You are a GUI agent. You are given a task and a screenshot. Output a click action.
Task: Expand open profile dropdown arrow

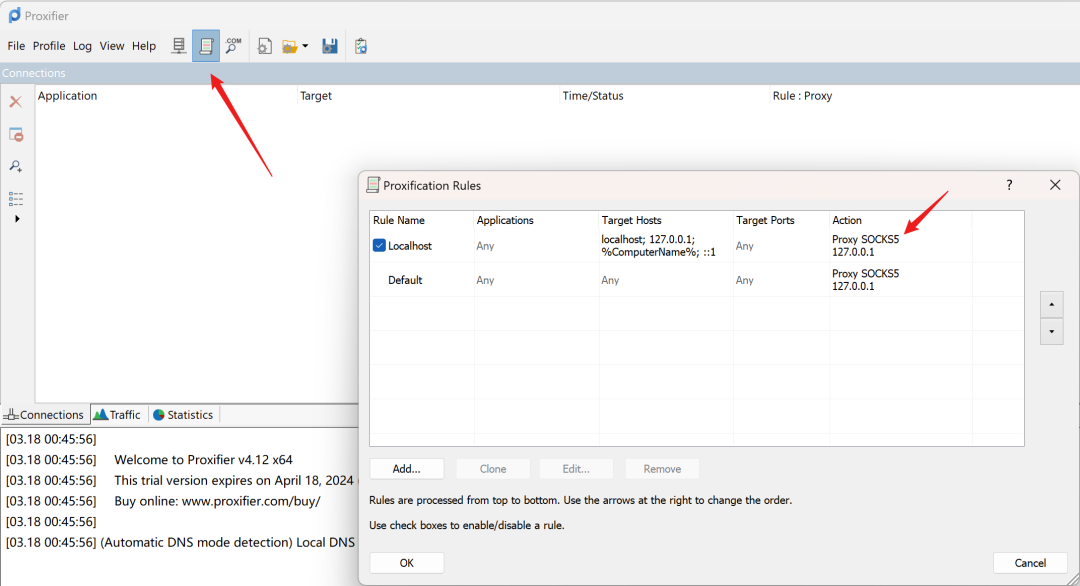[305, 46]
